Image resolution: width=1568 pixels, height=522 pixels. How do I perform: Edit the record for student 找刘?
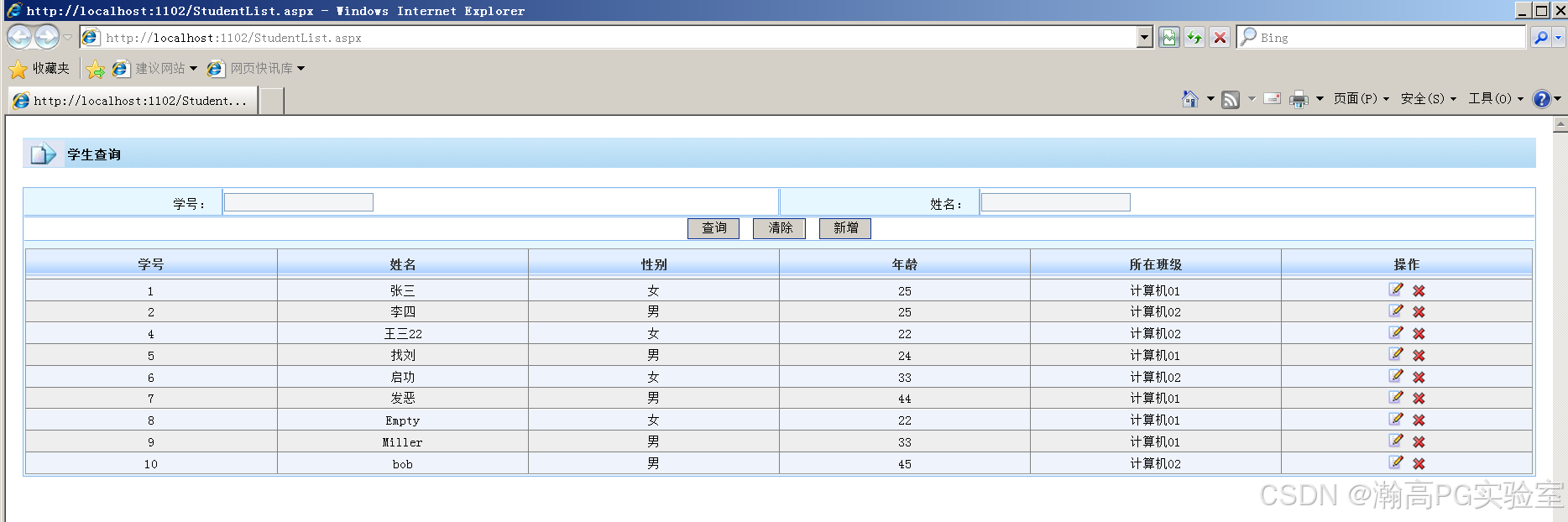click(1396, 354)
